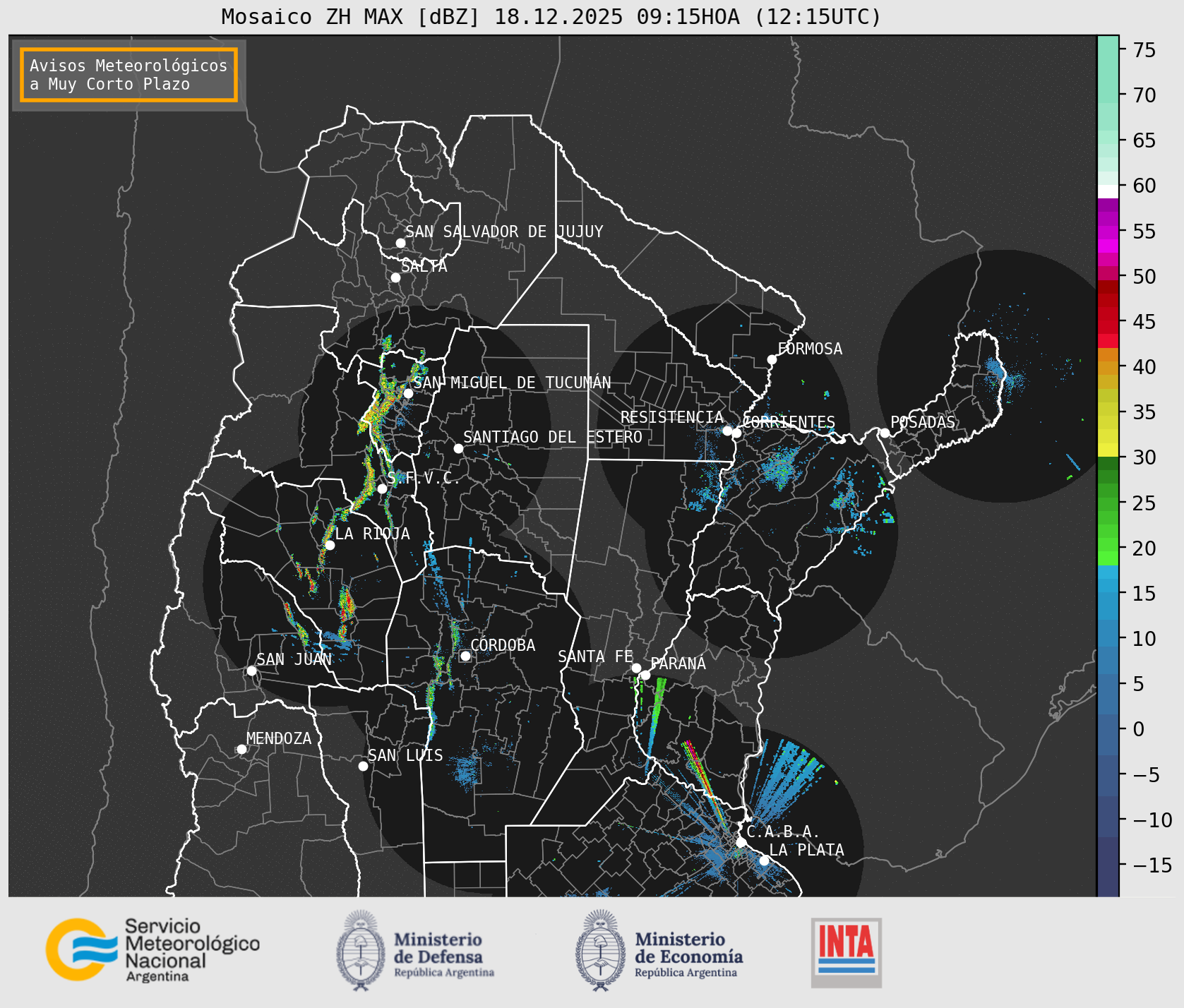
Task: Select the San Salvador de Jujuy city marker
Action: (x=400, y=243)
